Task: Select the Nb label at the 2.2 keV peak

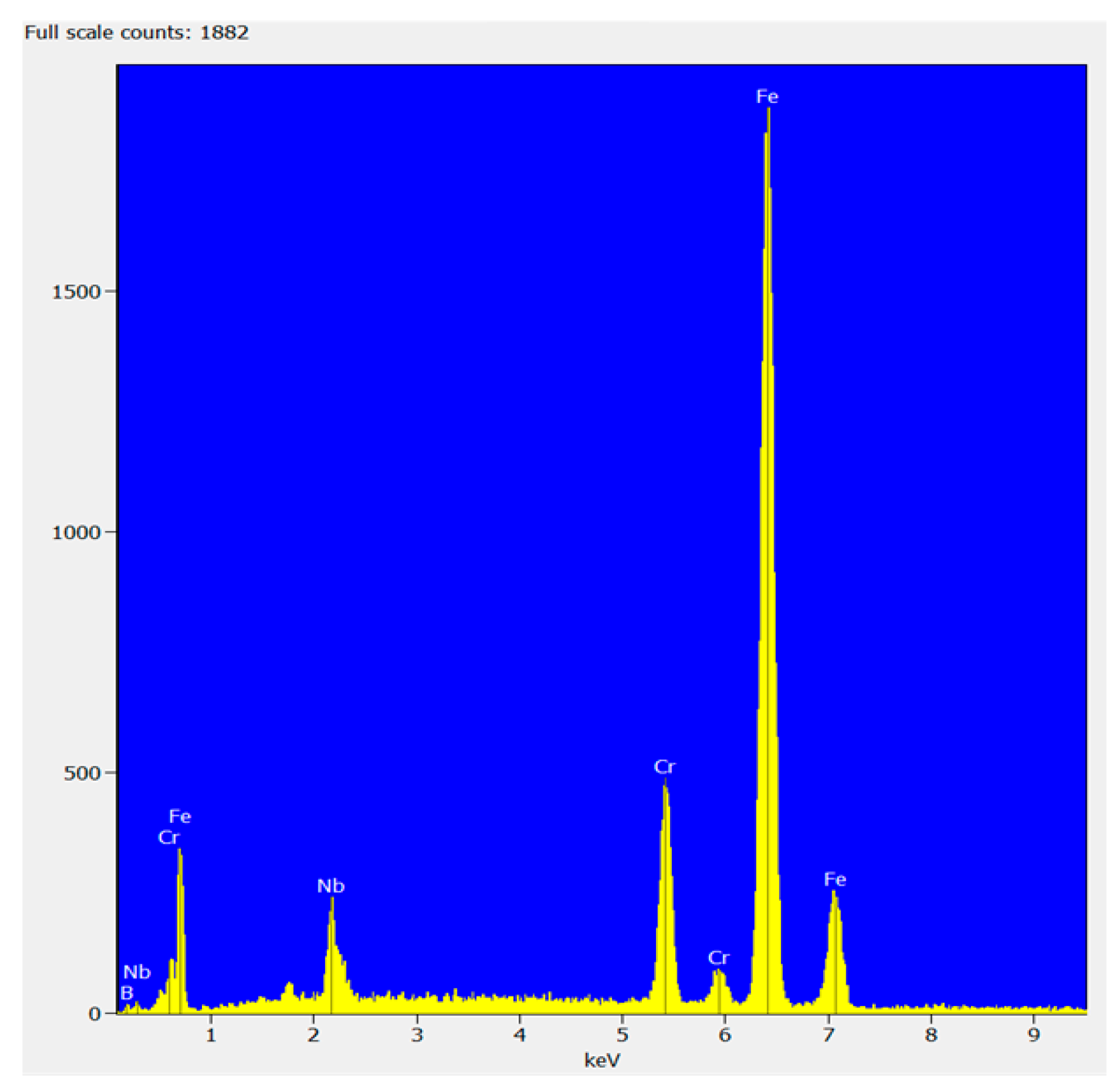Action: pyautogui.click(x=330, y=886)
